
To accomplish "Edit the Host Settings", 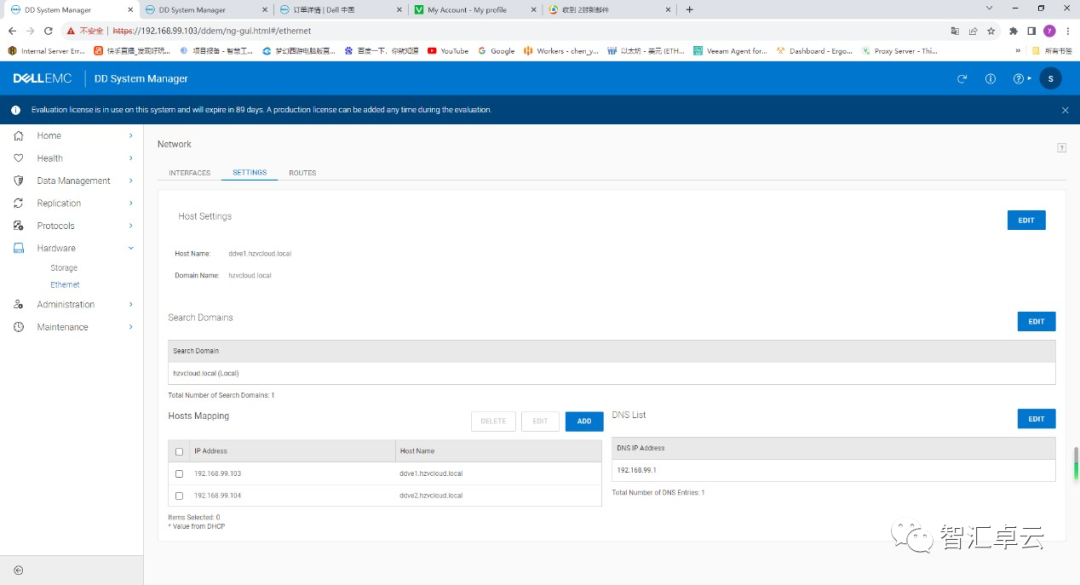I will [x=1026, y=220].
